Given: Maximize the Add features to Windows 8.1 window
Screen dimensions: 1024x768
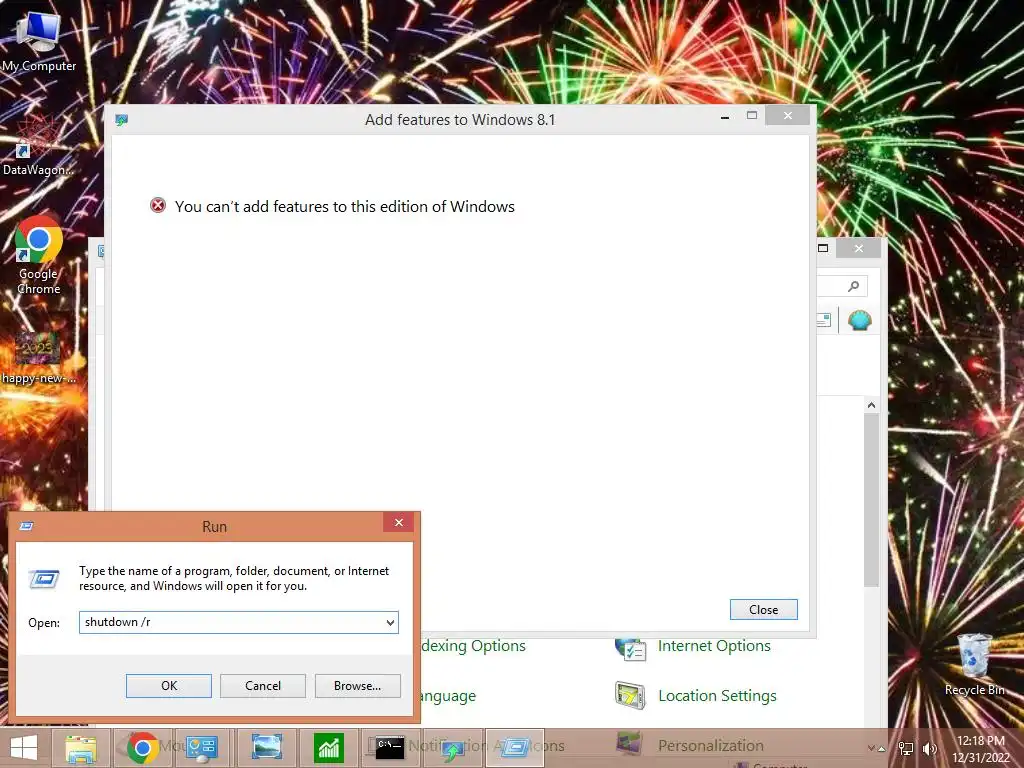Looking at the screenshot, I should pos(752,116).
